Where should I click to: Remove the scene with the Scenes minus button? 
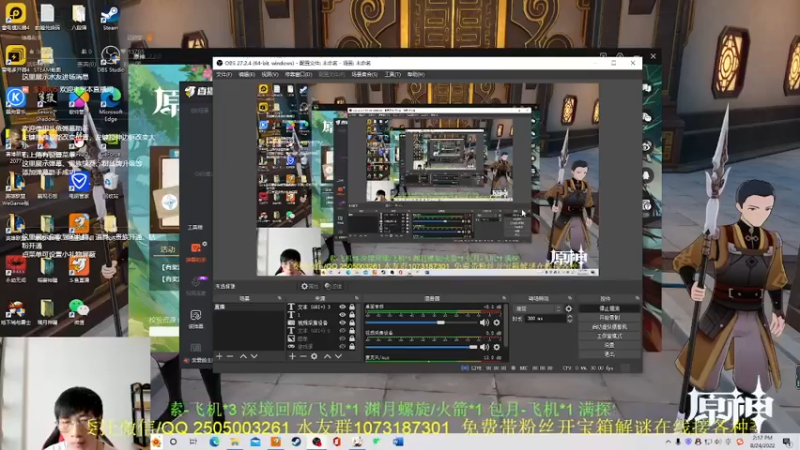click(x=230, y=356)
